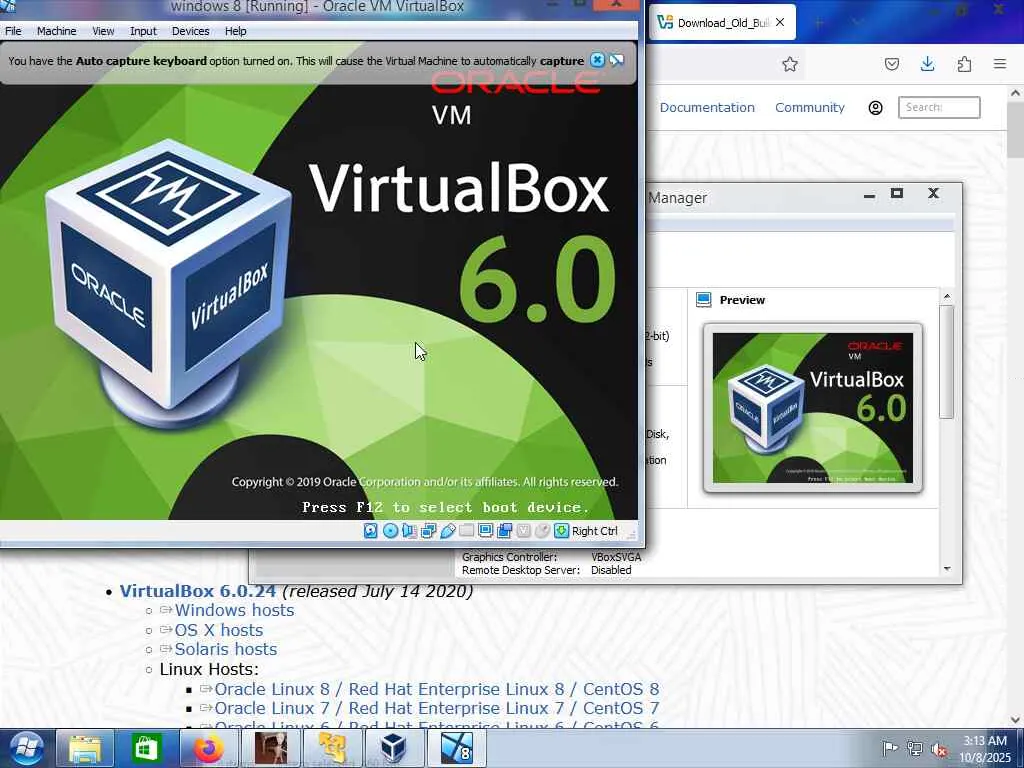Image resolution: width=1024 pixels, height=768 pixels.
Task: Open the green Store app on taskbar
Action: click(x=146, y=748)
